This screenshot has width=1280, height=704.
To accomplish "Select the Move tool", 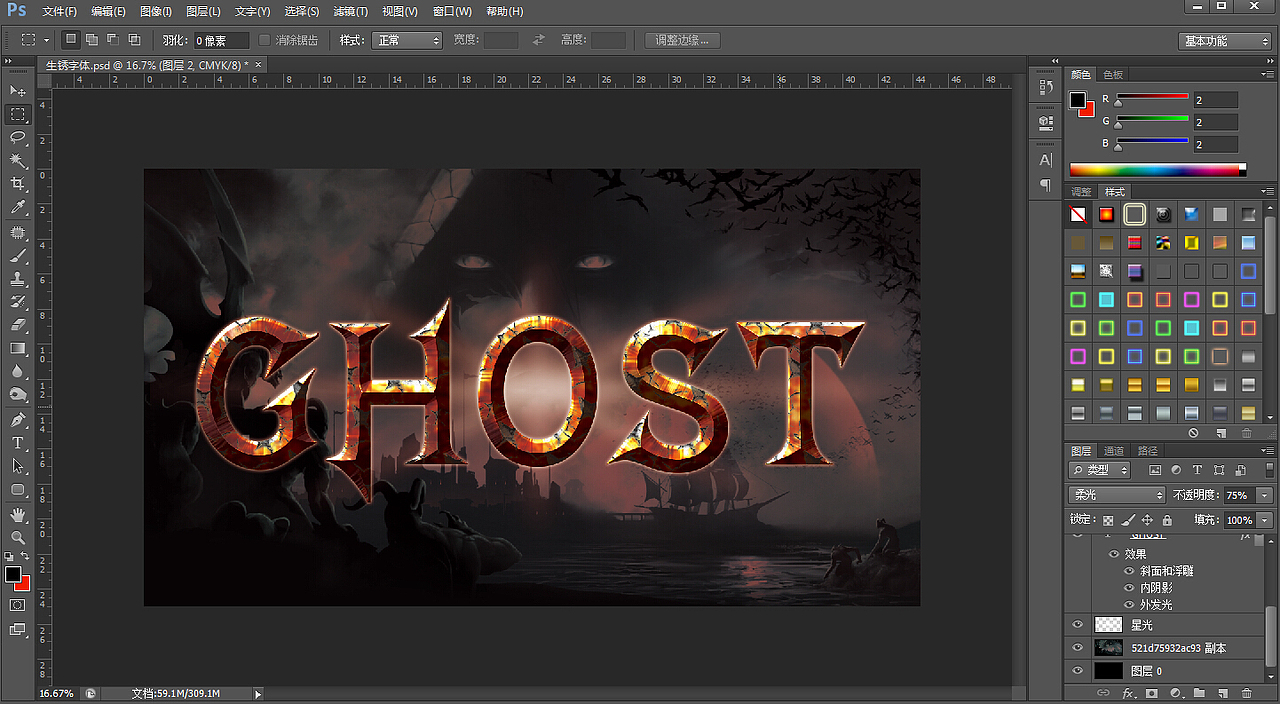I will pos(18,91).
